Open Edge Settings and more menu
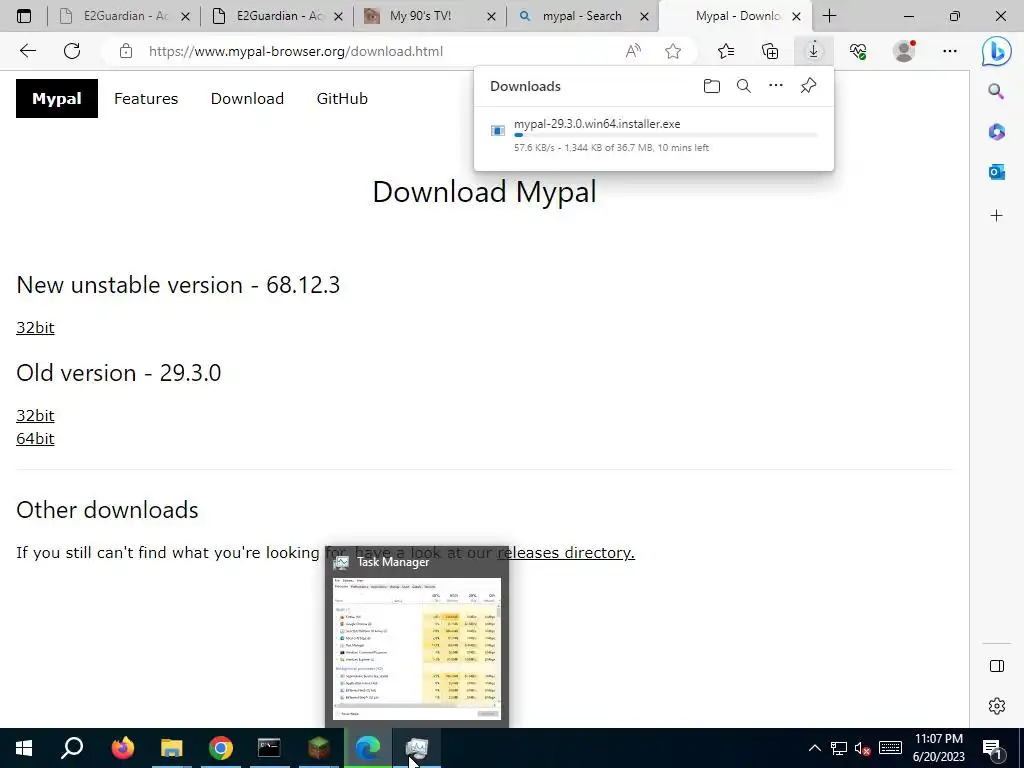 950,51
